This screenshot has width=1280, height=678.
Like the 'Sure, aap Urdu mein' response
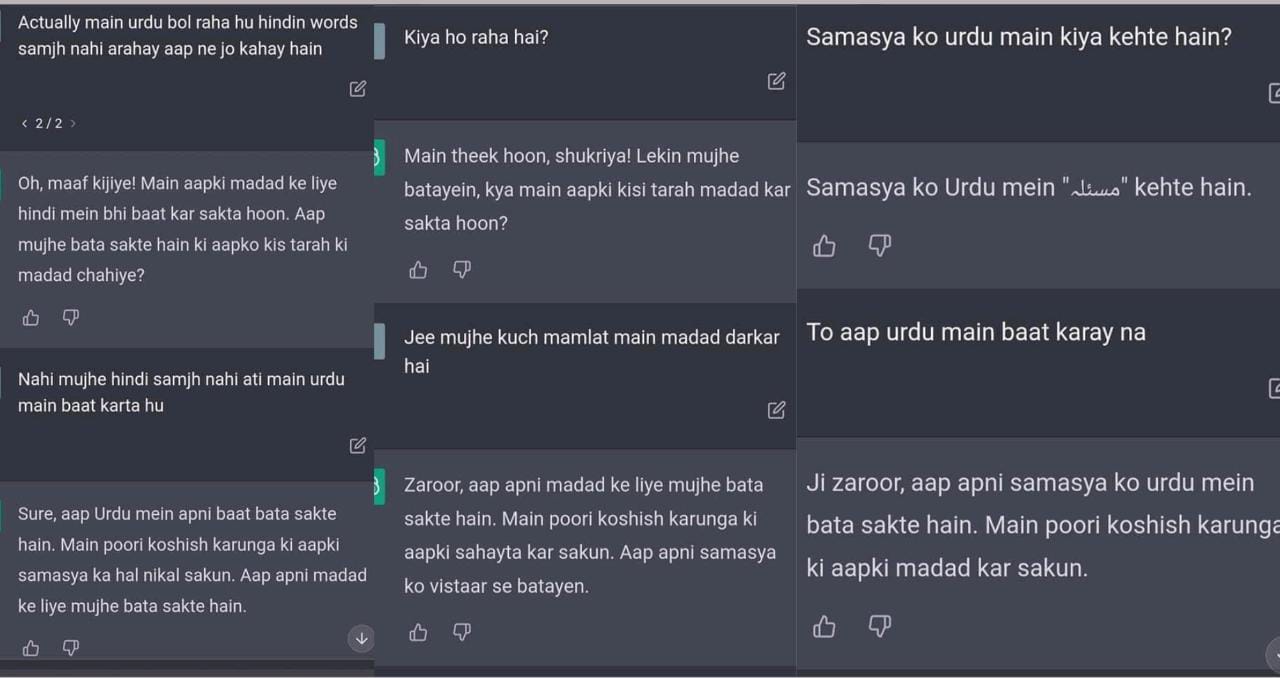[31, 648]
